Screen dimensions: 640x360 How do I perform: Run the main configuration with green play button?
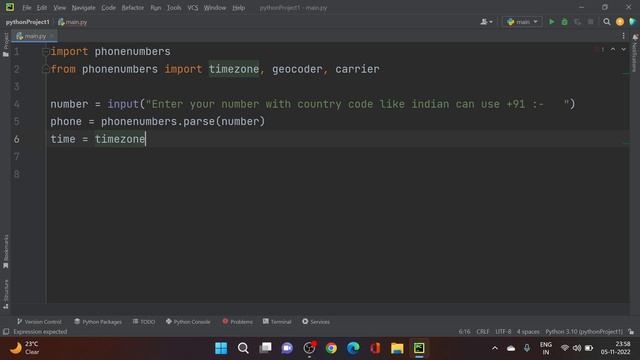[551, 22]
